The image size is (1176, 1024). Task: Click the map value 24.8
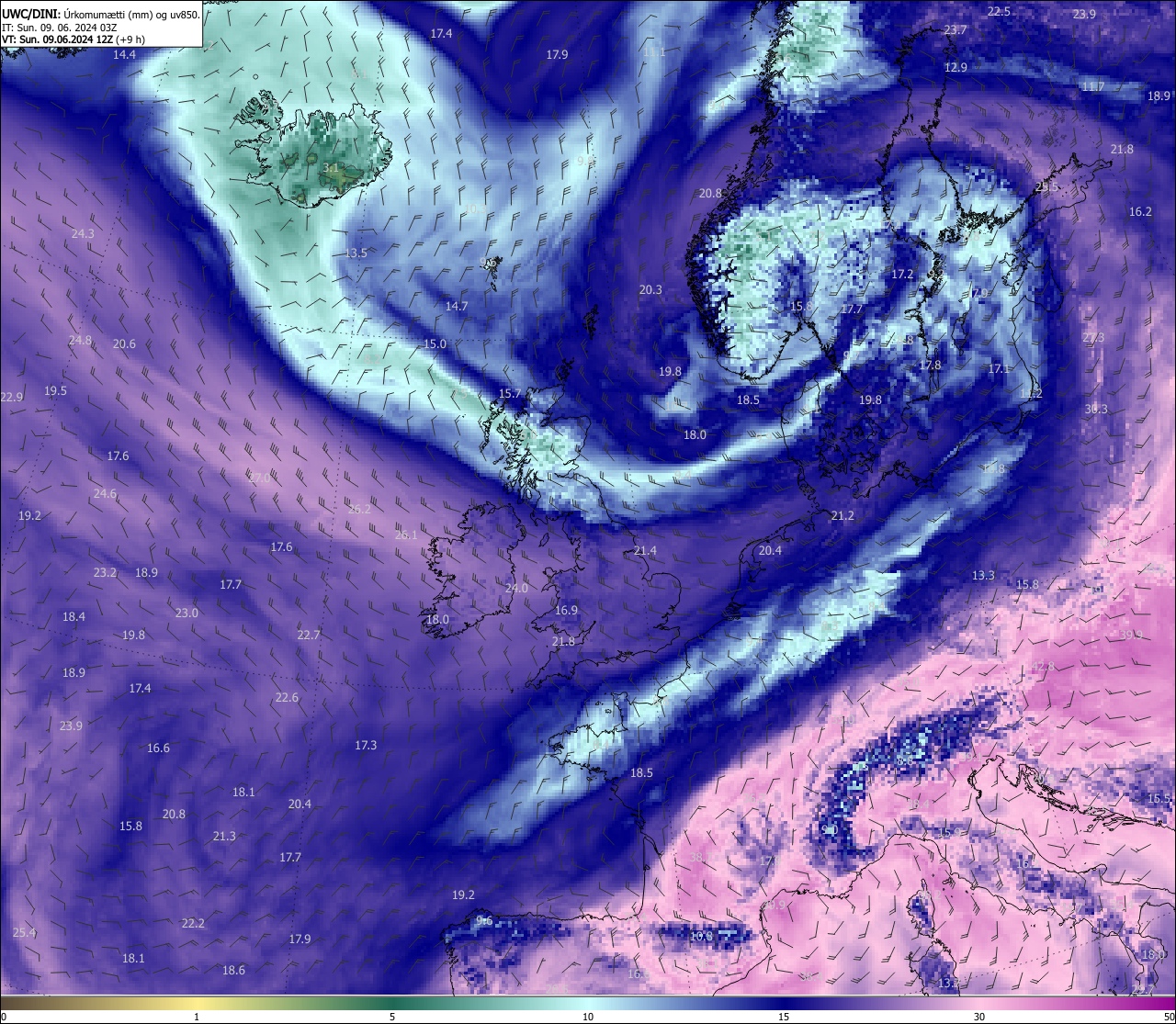click(x=80, y=340)
